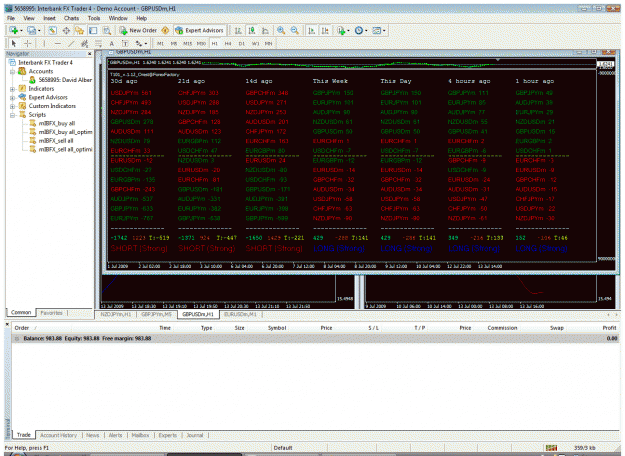
Task: Close the Terminal panel with X
Action: click(x=7, y=324)
